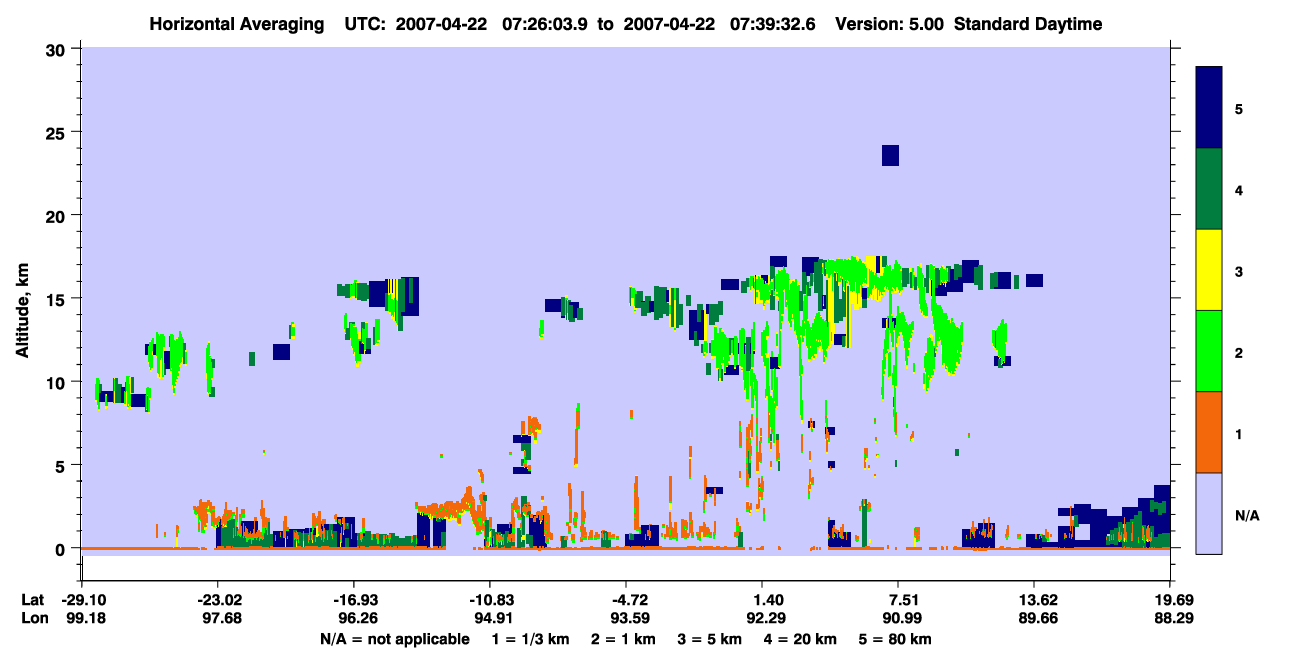This screenshot has height=667, width=1300.
Task: Click the colorbar label 'N/A'
Action: [1246, 516]
